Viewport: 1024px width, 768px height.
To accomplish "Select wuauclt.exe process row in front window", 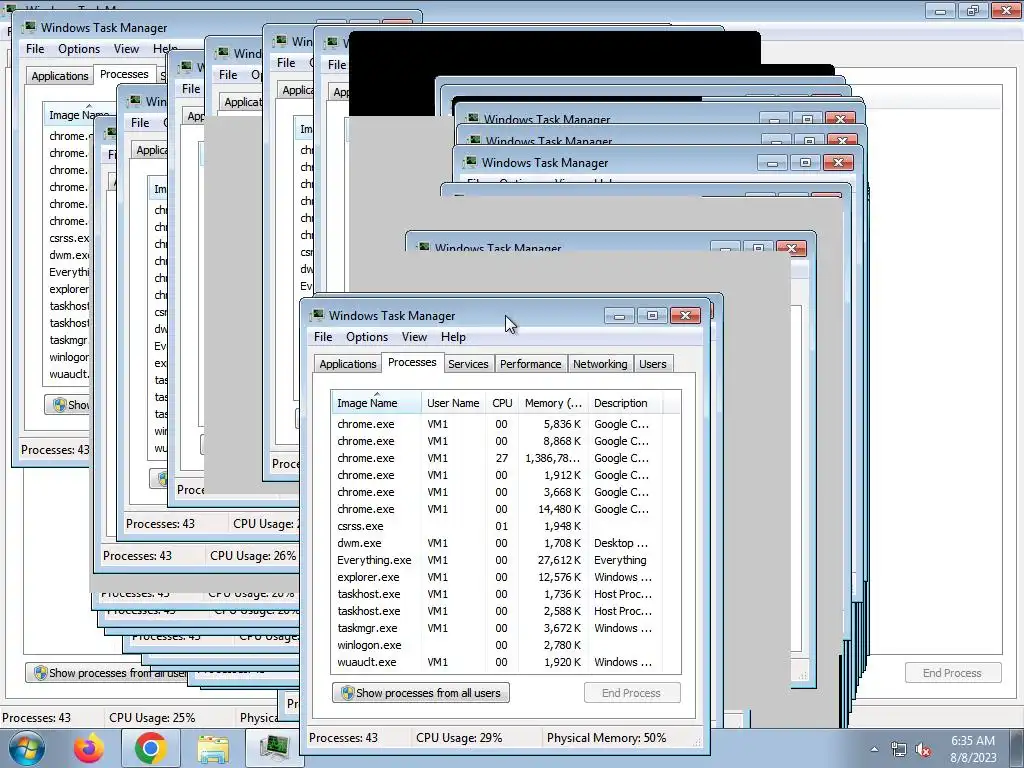I will [x=506, y=662].
